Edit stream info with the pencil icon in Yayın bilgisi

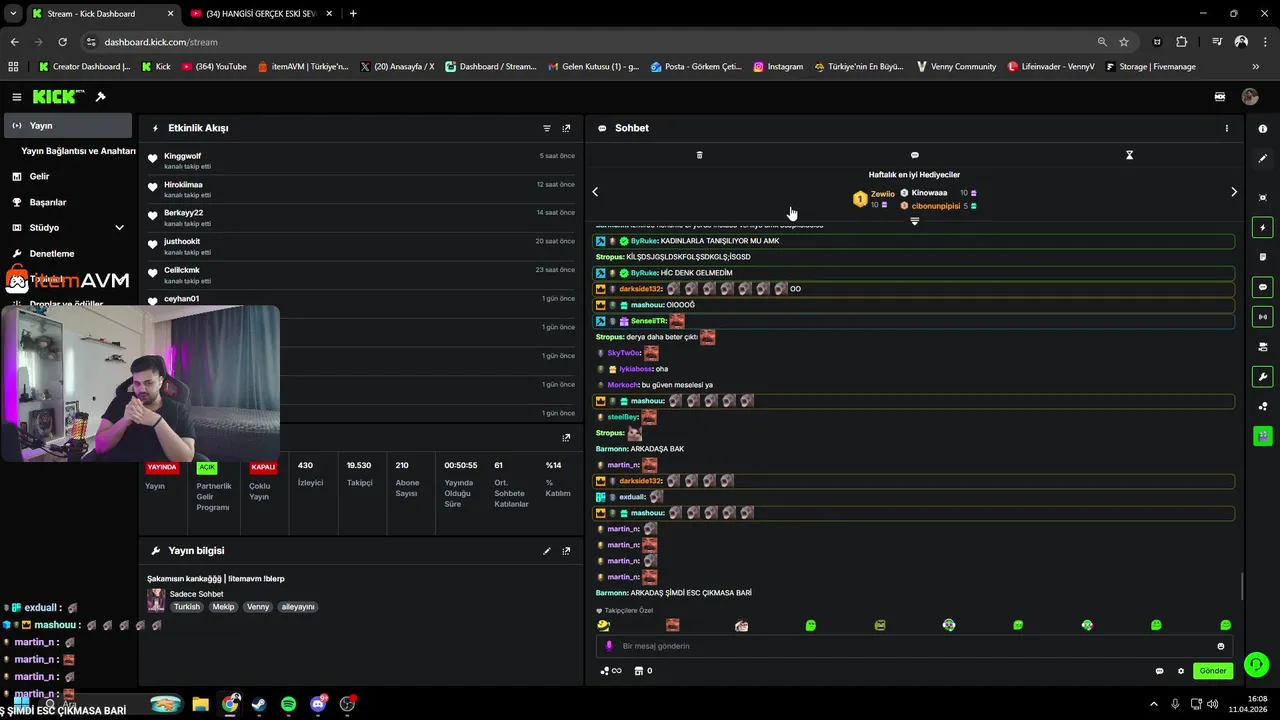coord(547,551)
